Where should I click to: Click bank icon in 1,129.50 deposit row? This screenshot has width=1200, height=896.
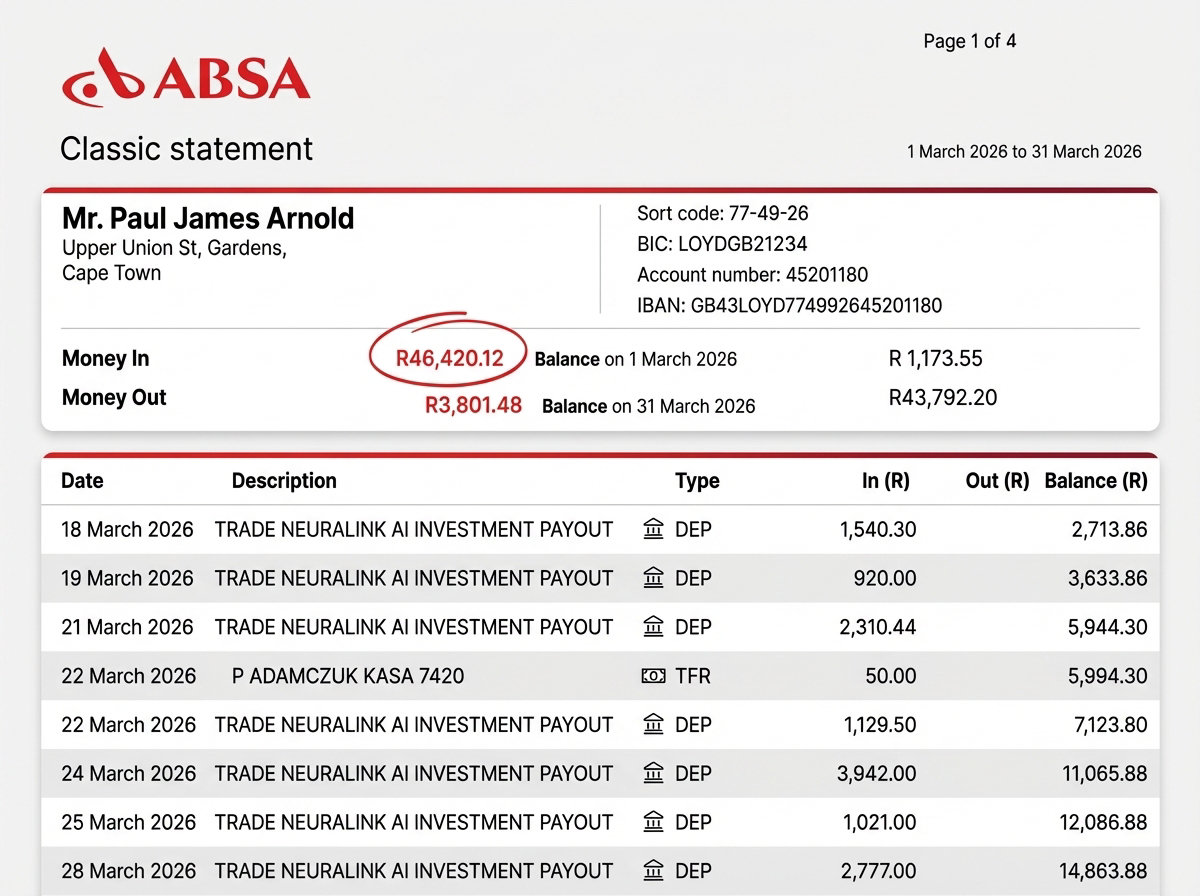coord(653,724)
